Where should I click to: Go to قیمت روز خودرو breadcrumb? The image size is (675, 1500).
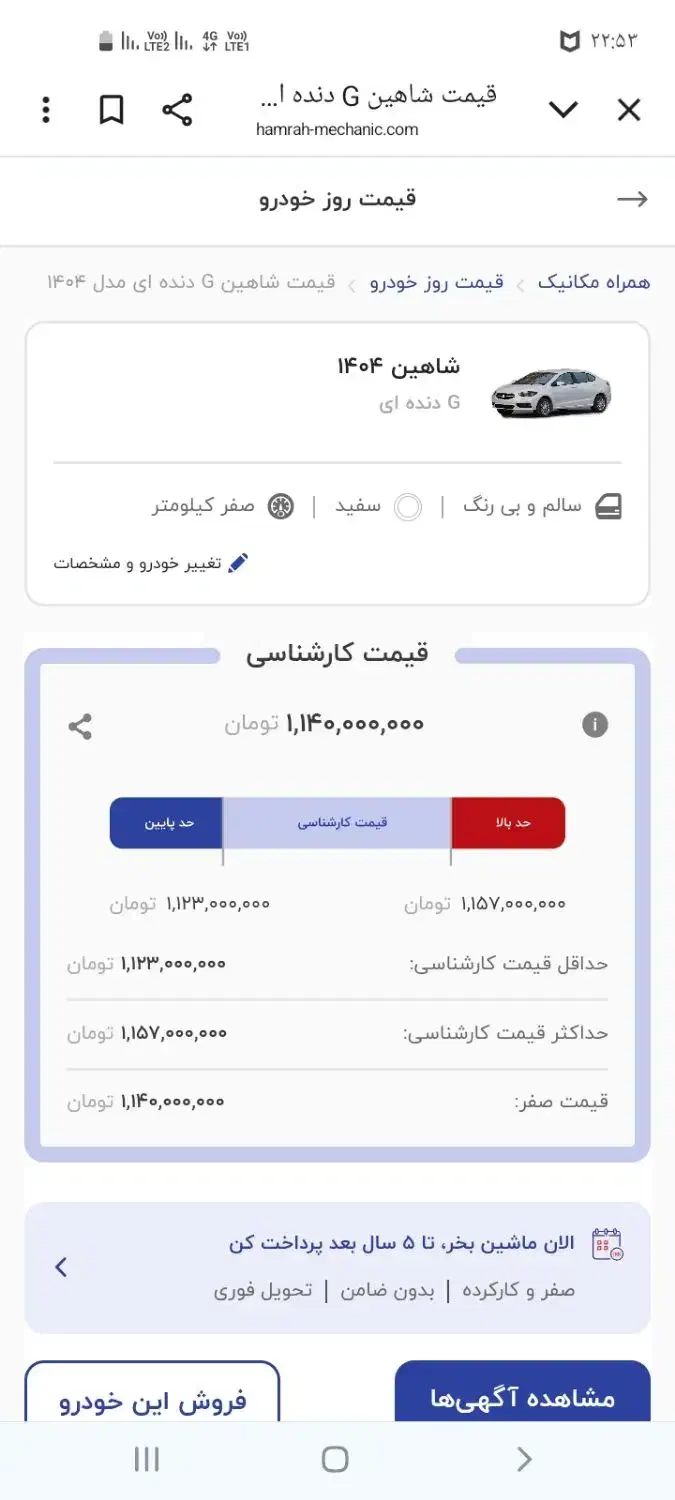pyautogui.click(x=437, y=282)
